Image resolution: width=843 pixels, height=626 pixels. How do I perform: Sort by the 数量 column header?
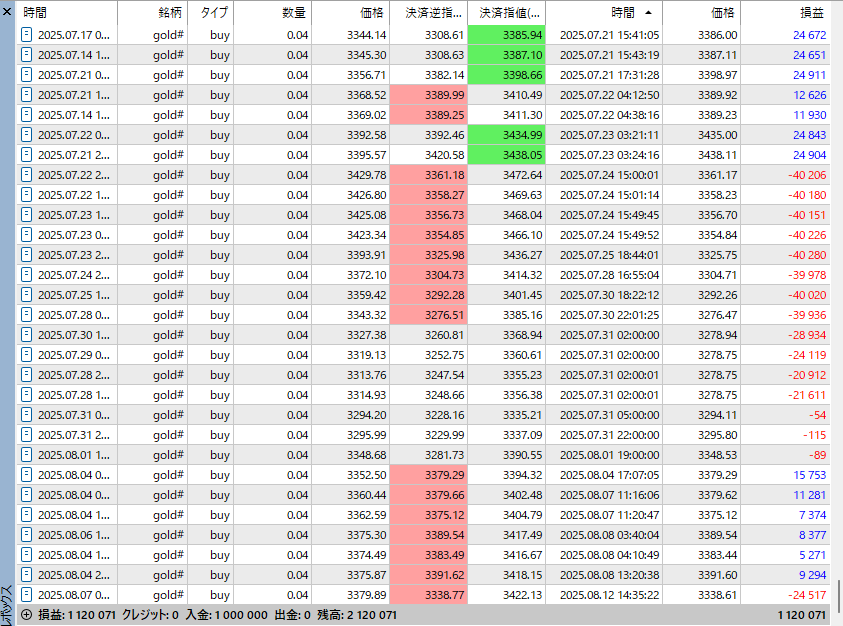click(x=273, y=12)
